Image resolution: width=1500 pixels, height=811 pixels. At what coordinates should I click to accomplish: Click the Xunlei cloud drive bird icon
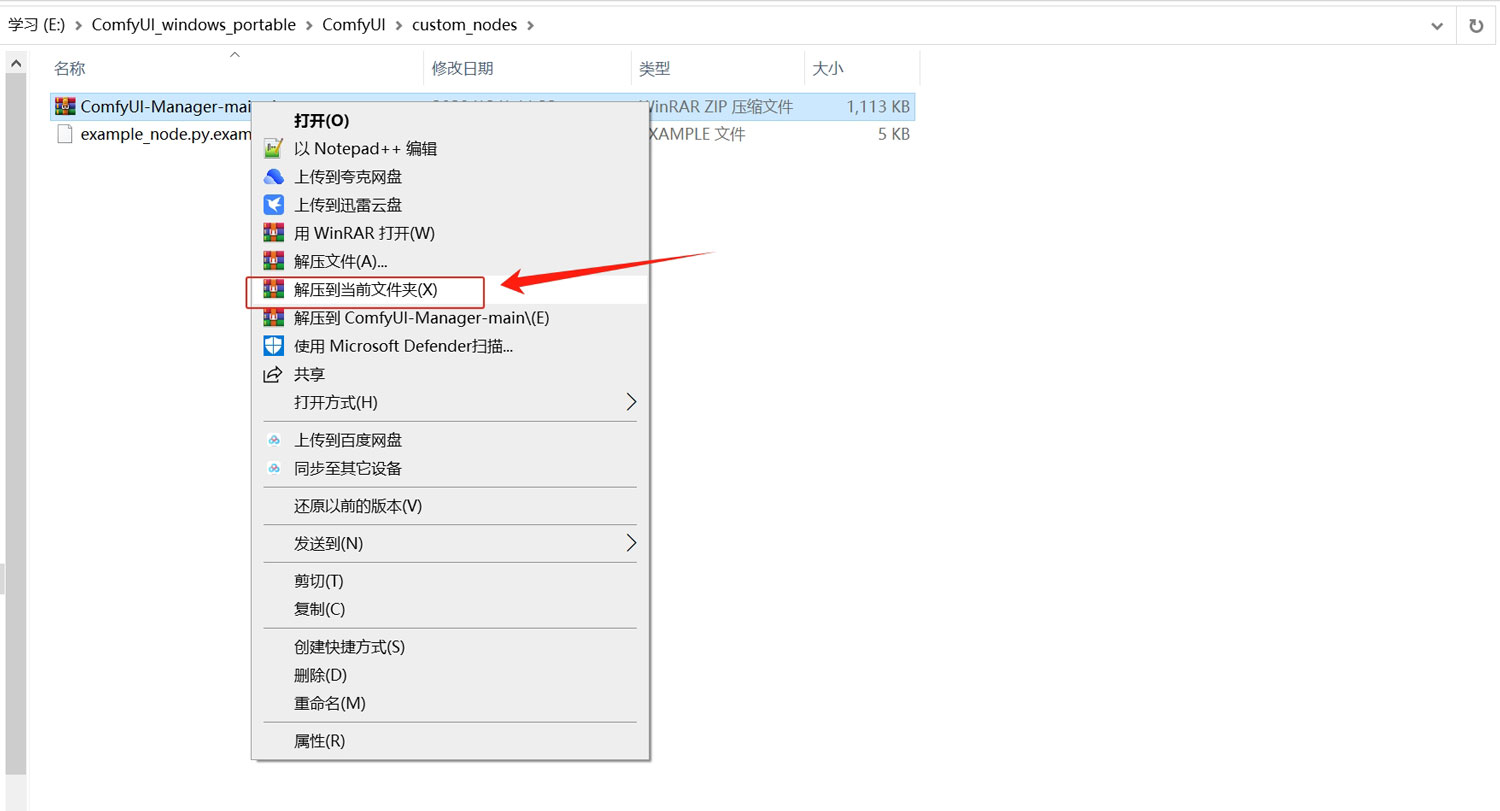pyautogui.click(x=273, y=205)
